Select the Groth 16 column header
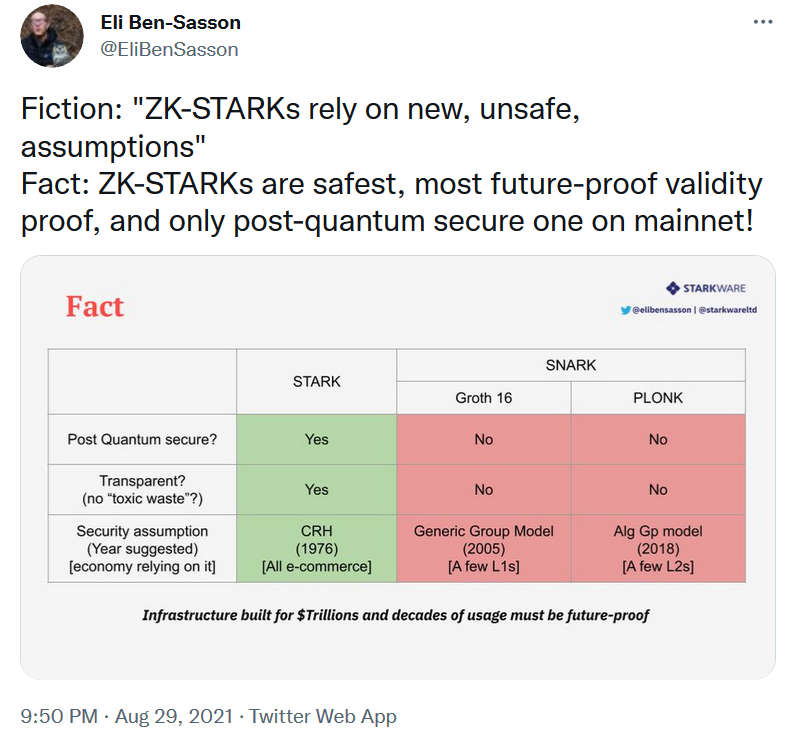 [484, 398]
